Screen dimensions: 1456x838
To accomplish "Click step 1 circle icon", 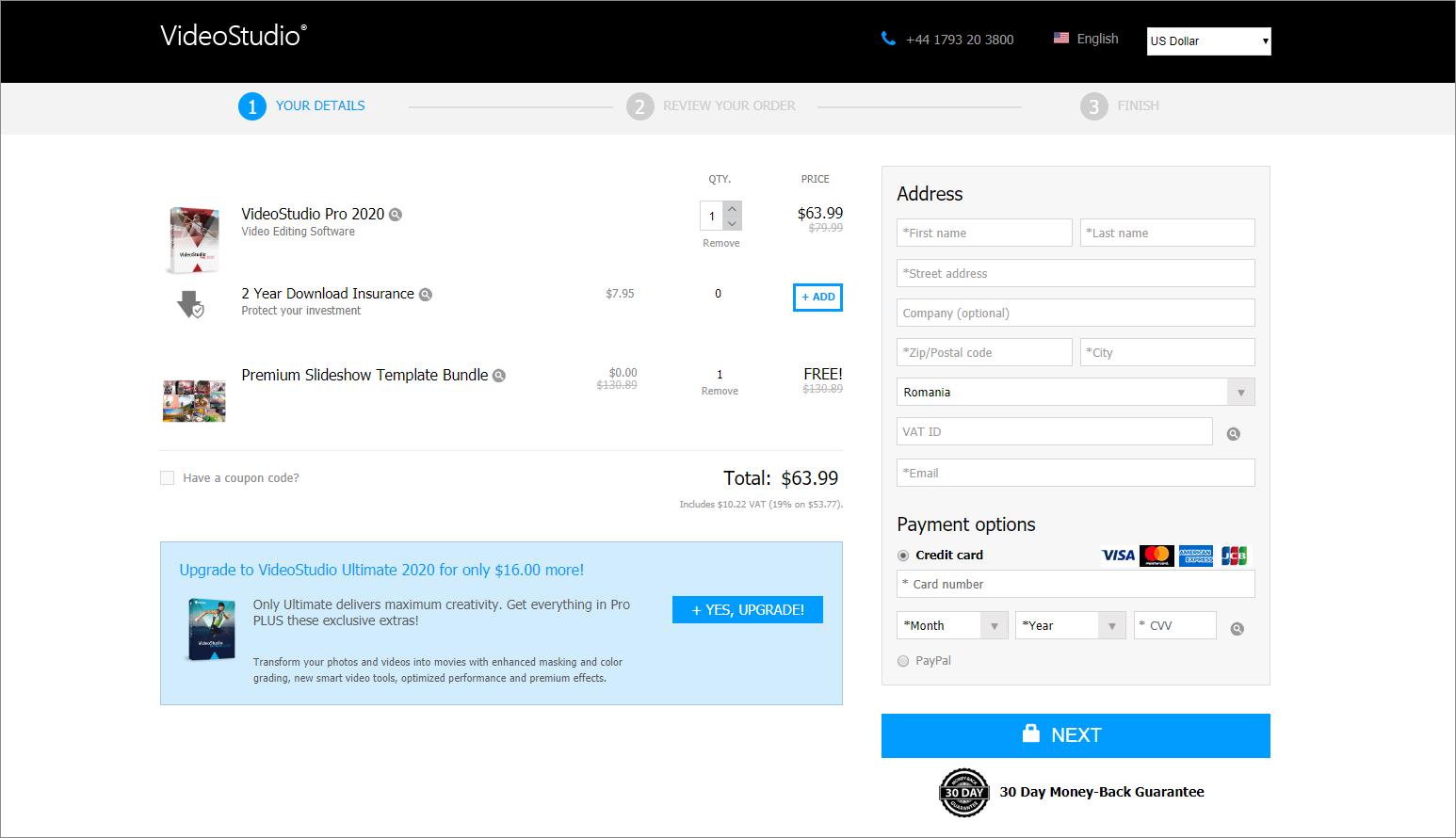I will pos(252,106).
